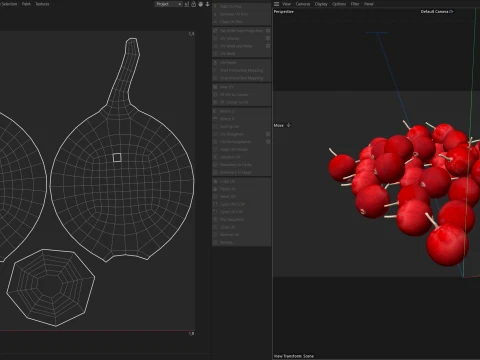This screenshot has width=480, height=360.
Task: Click the Line Up UV icon
Action: tap(215, 127)
